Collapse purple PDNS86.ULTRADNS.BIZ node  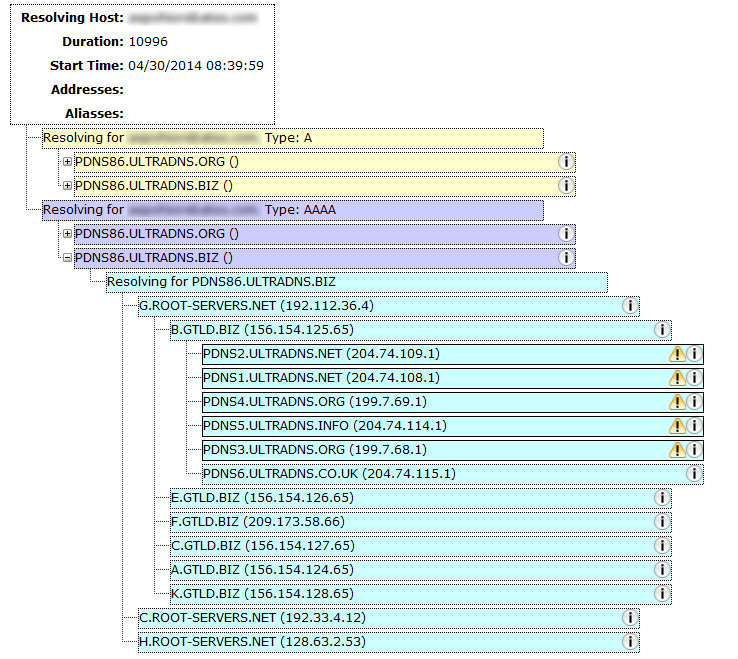click(x=67, y=257)
